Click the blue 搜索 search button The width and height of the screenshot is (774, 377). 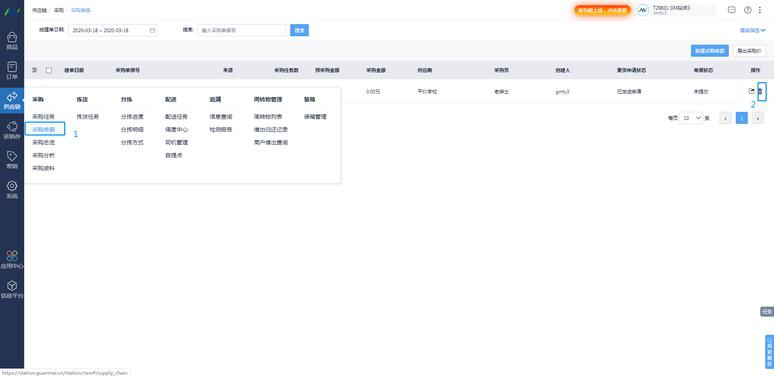pos(299,30)
